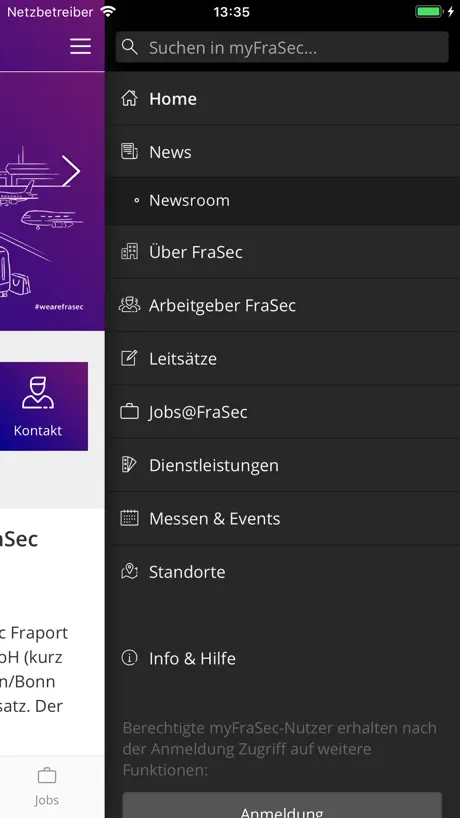Click the Messen & Events calendar icon
Image resolution: width=460 pixels, height=818 pixels.
129,518
